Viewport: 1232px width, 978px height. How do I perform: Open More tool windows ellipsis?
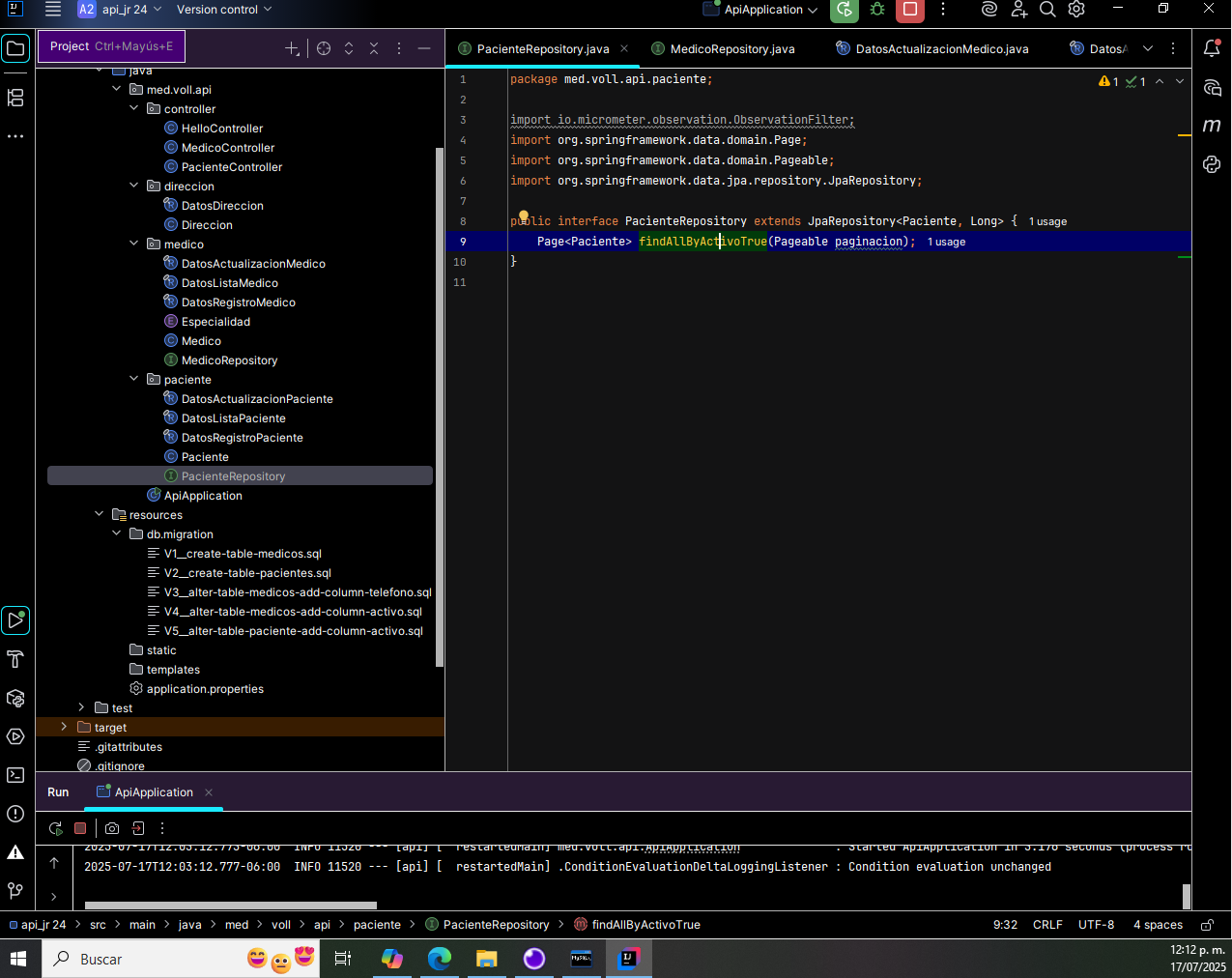(15, 136)
